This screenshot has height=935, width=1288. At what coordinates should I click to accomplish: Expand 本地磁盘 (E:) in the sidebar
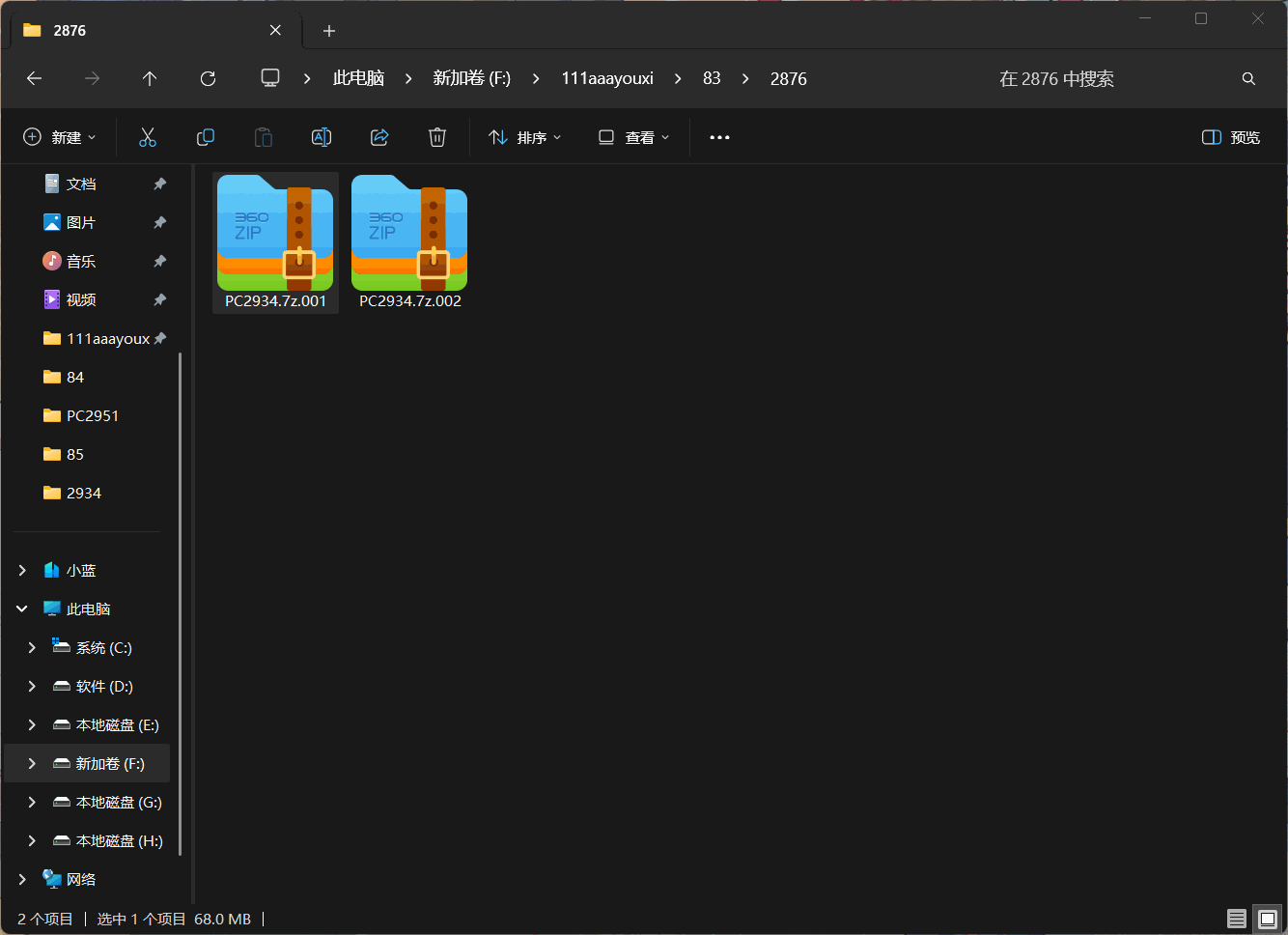30,724
